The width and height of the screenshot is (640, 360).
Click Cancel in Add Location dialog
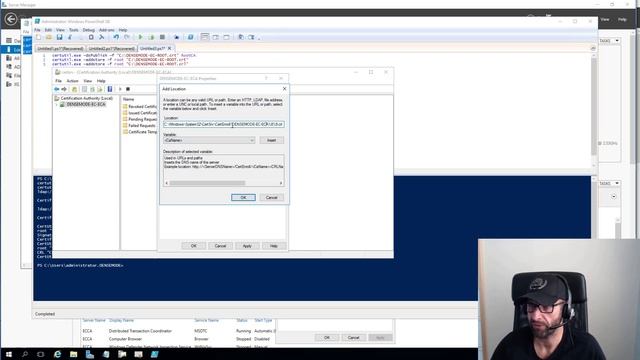coord(271,198)
